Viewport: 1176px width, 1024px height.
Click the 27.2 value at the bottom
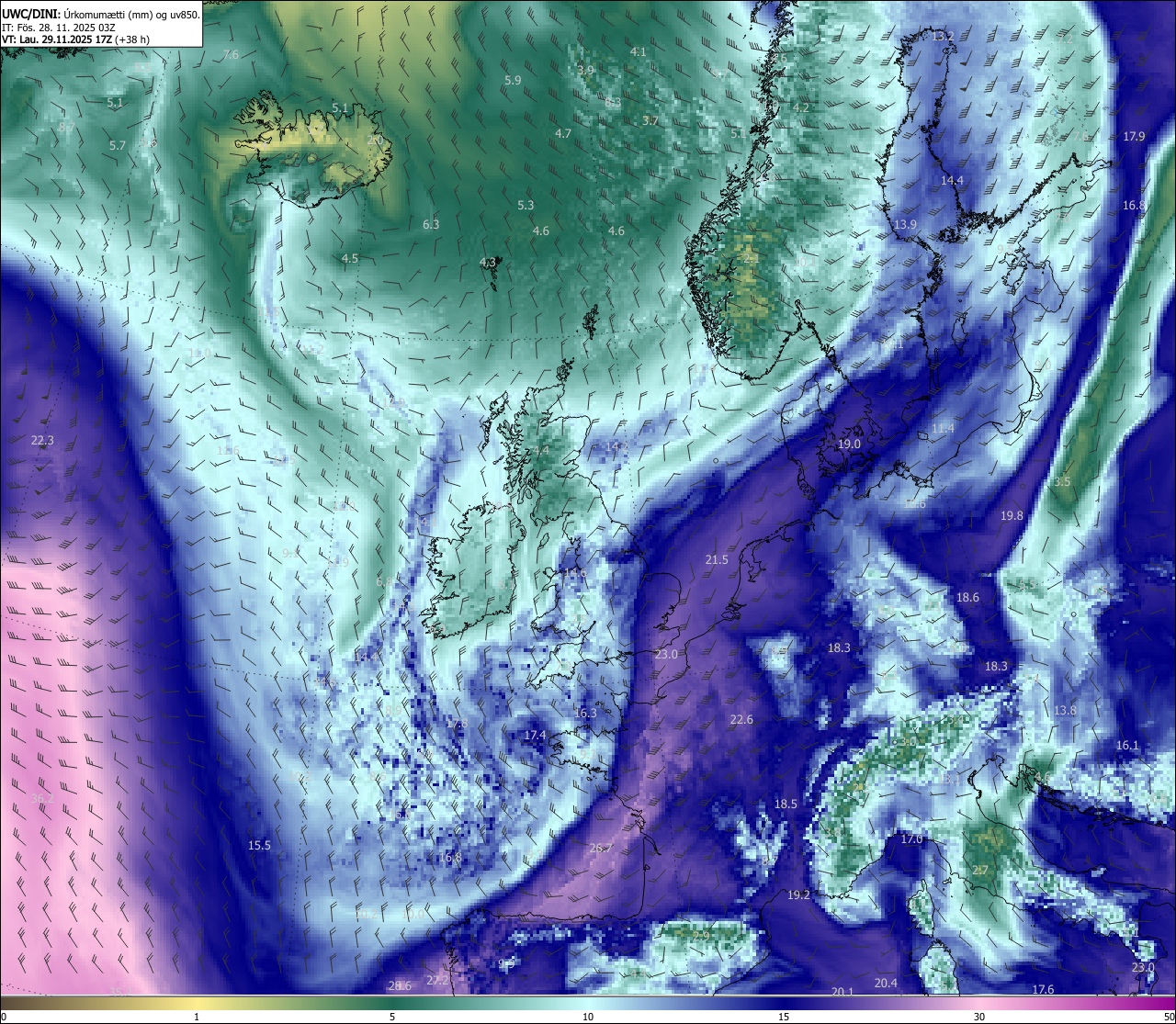coord(437,981)
